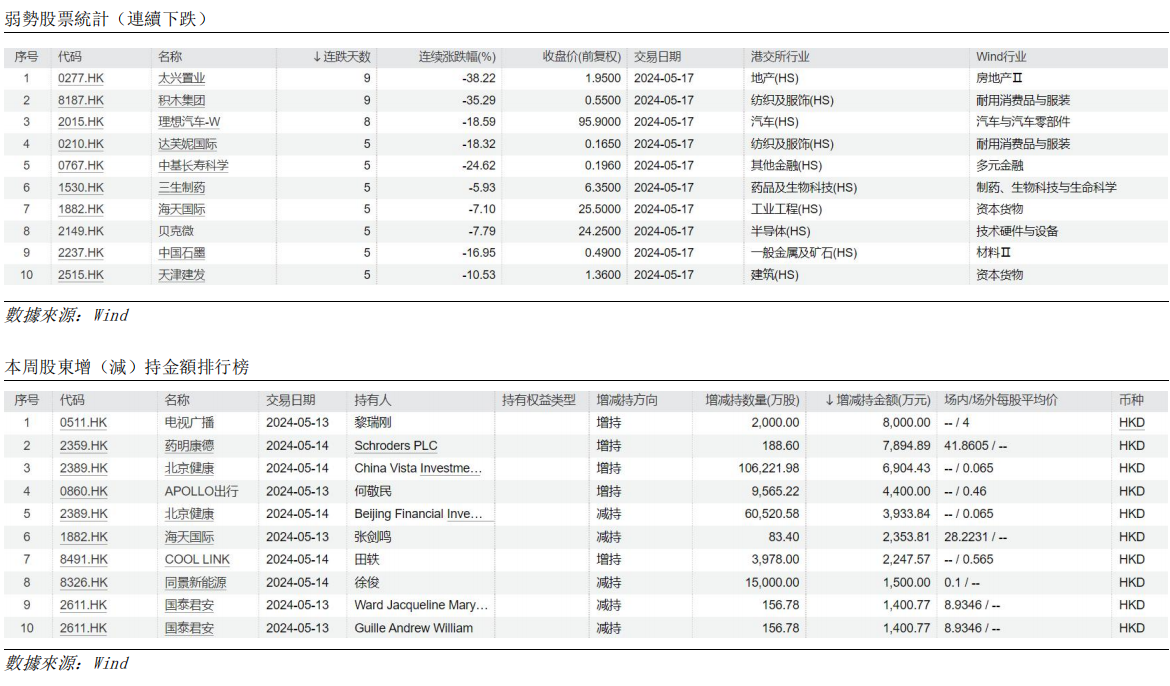
Task: Open 2237.HK stock code
Action: pos(81,253)
